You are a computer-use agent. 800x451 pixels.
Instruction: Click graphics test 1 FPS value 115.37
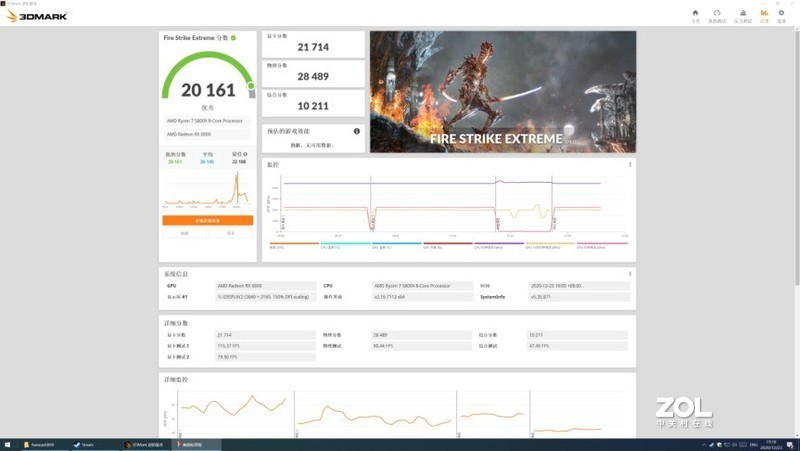[x=266, y=346]
